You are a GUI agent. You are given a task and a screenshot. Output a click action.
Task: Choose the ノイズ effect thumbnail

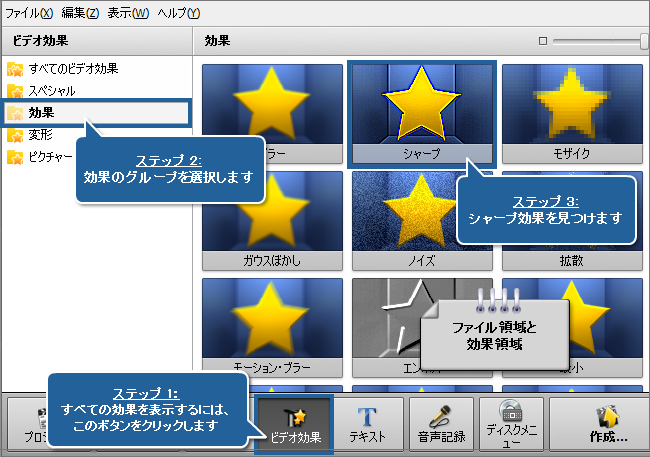pos(422,221)
